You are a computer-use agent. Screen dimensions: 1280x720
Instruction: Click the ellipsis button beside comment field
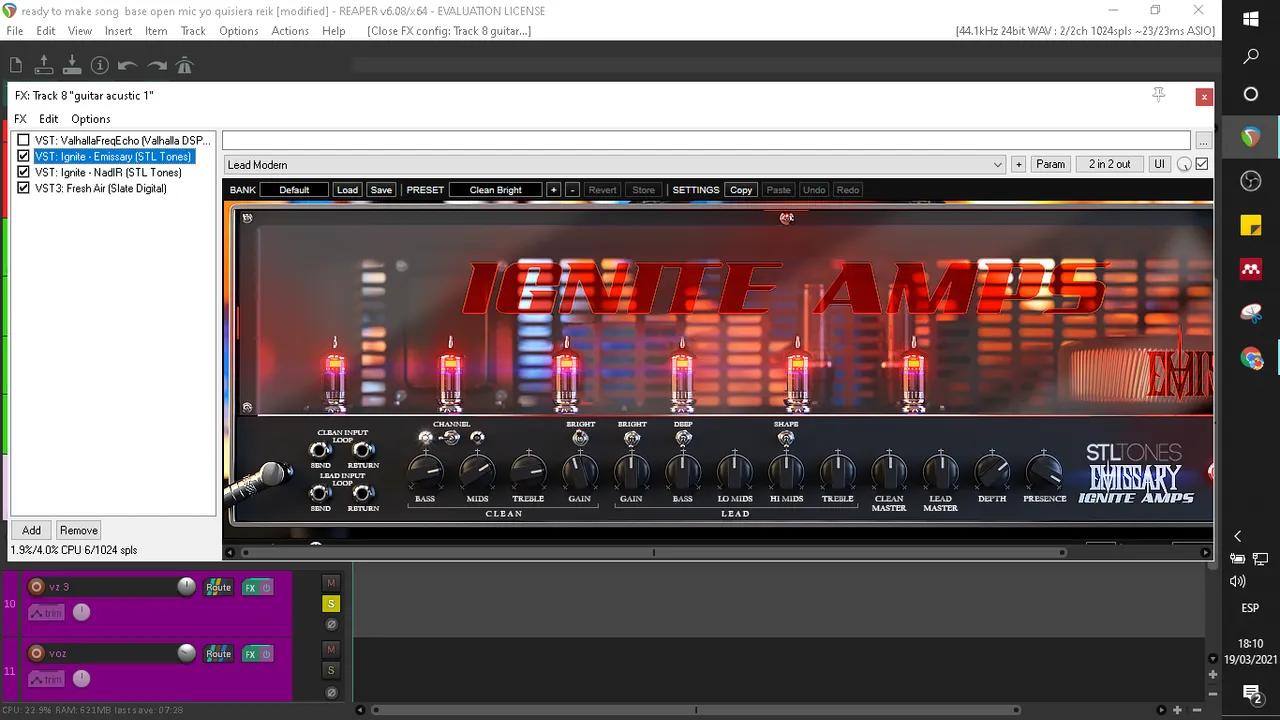[x=1203, y=141]
